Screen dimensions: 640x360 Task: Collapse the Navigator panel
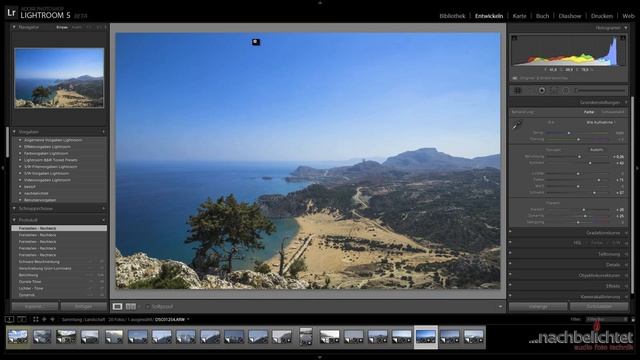[14, 27]
